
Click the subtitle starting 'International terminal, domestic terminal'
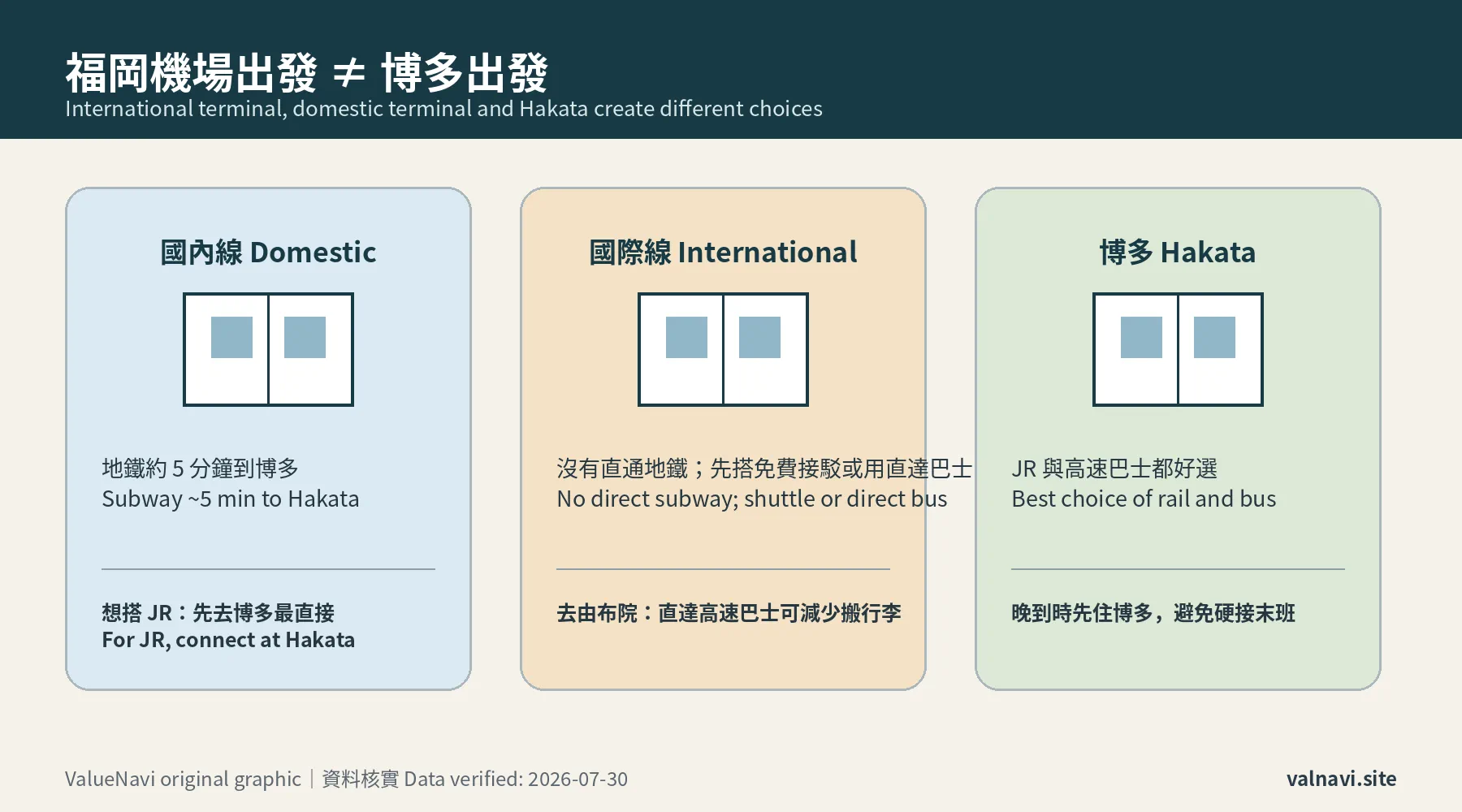[x=443, y=109]
